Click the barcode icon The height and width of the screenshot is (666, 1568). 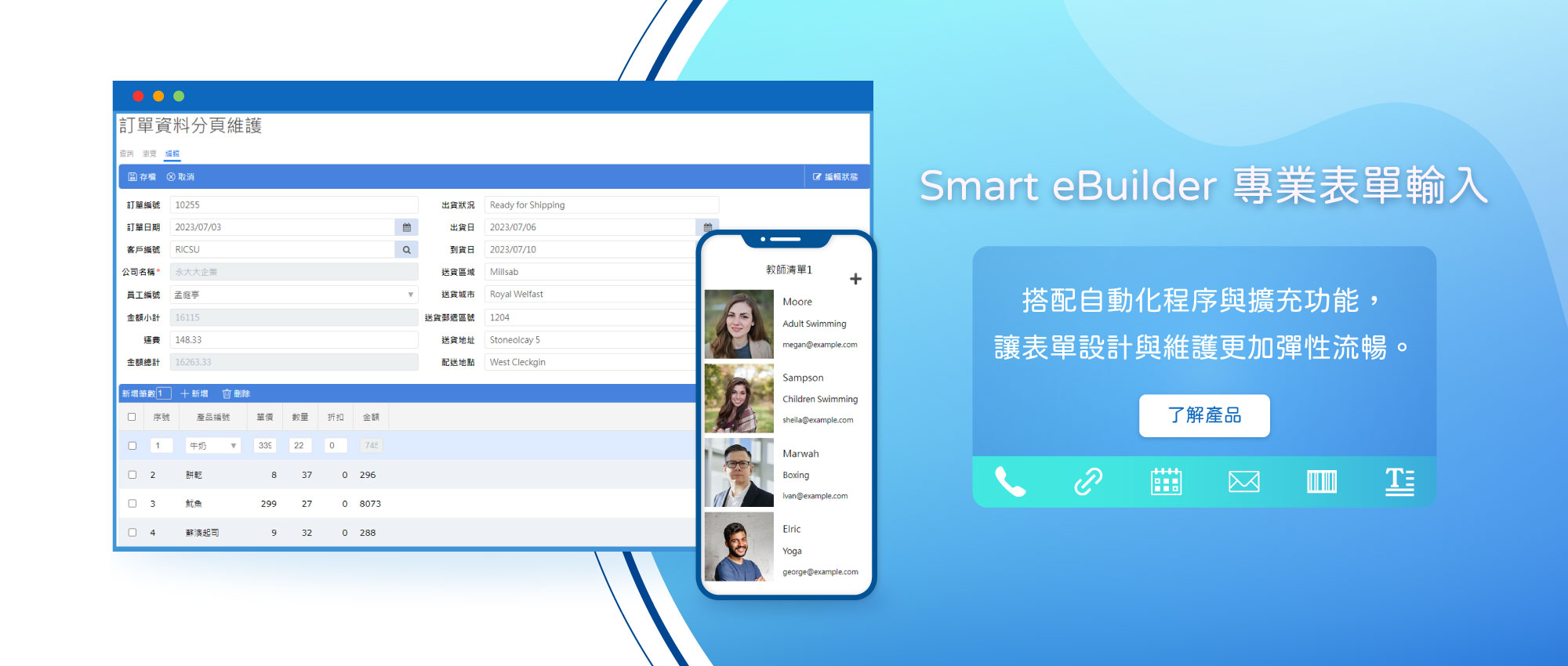(x=1321, y=482)
